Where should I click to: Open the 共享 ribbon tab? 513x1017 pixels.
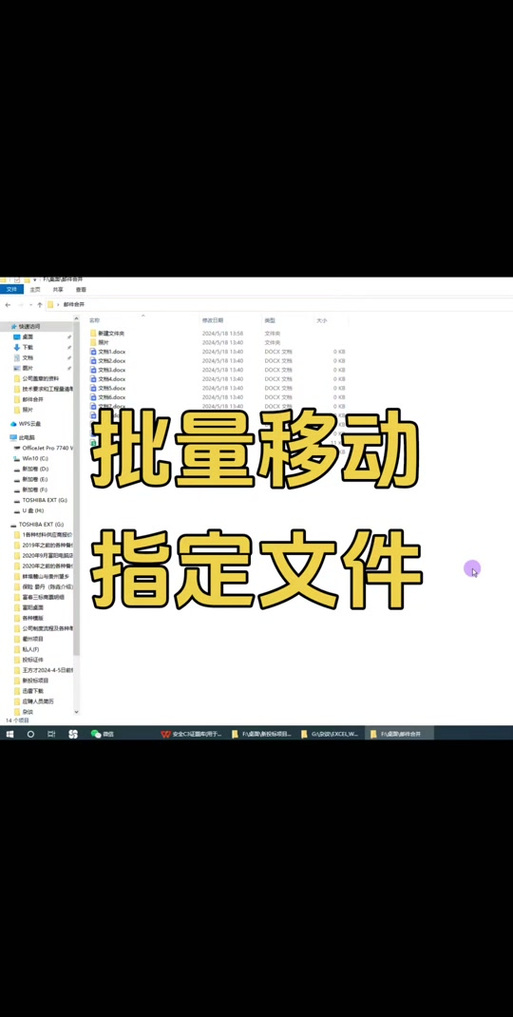(x=58, y=289)
